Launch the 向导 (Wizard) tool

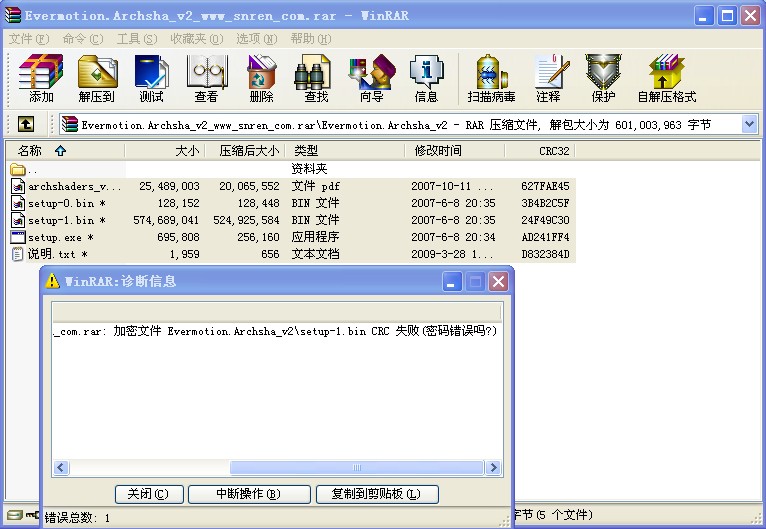point(372,78)
